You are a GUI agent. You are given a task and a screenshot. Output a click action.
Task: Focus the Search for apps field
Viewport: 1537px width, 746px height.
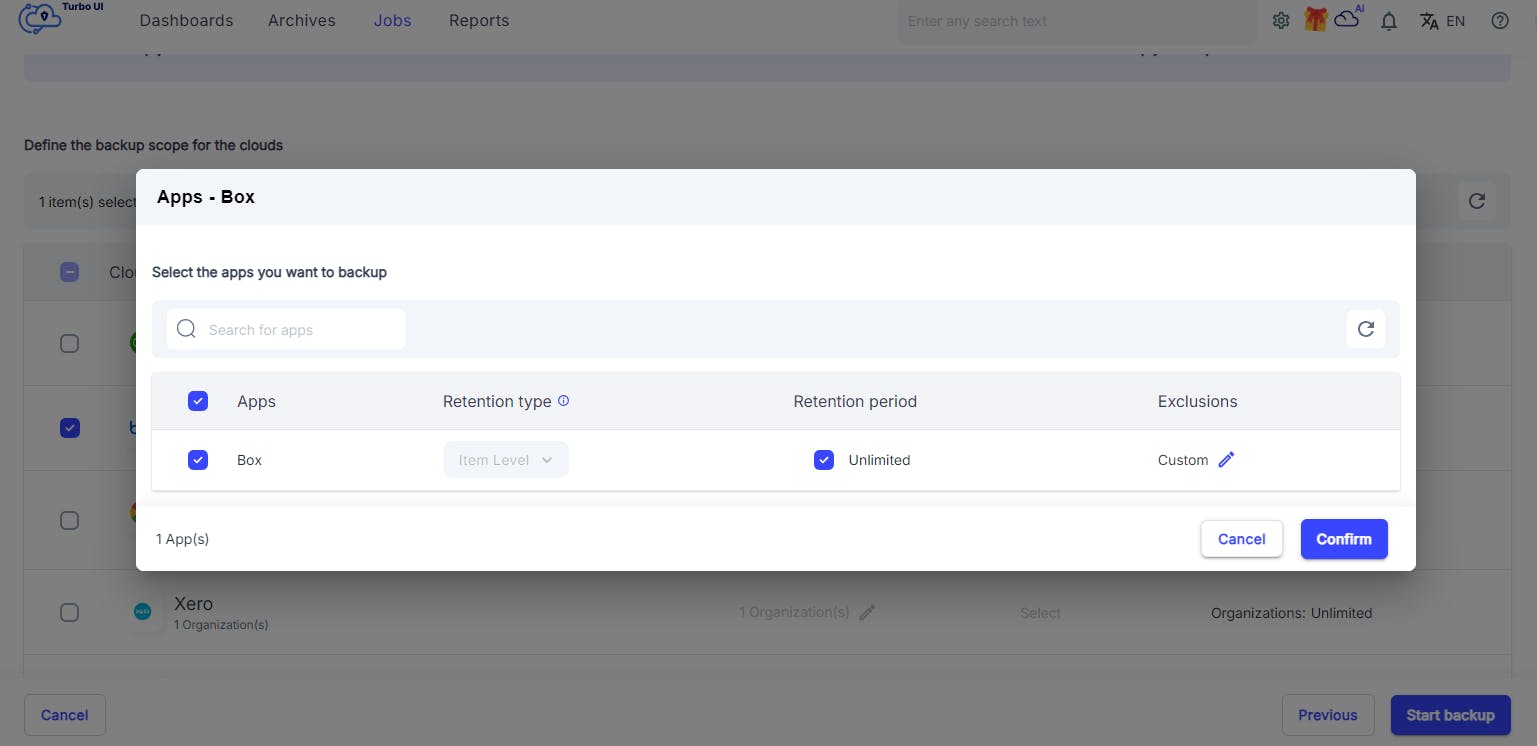pyautogui.click(x=286, y=329)
